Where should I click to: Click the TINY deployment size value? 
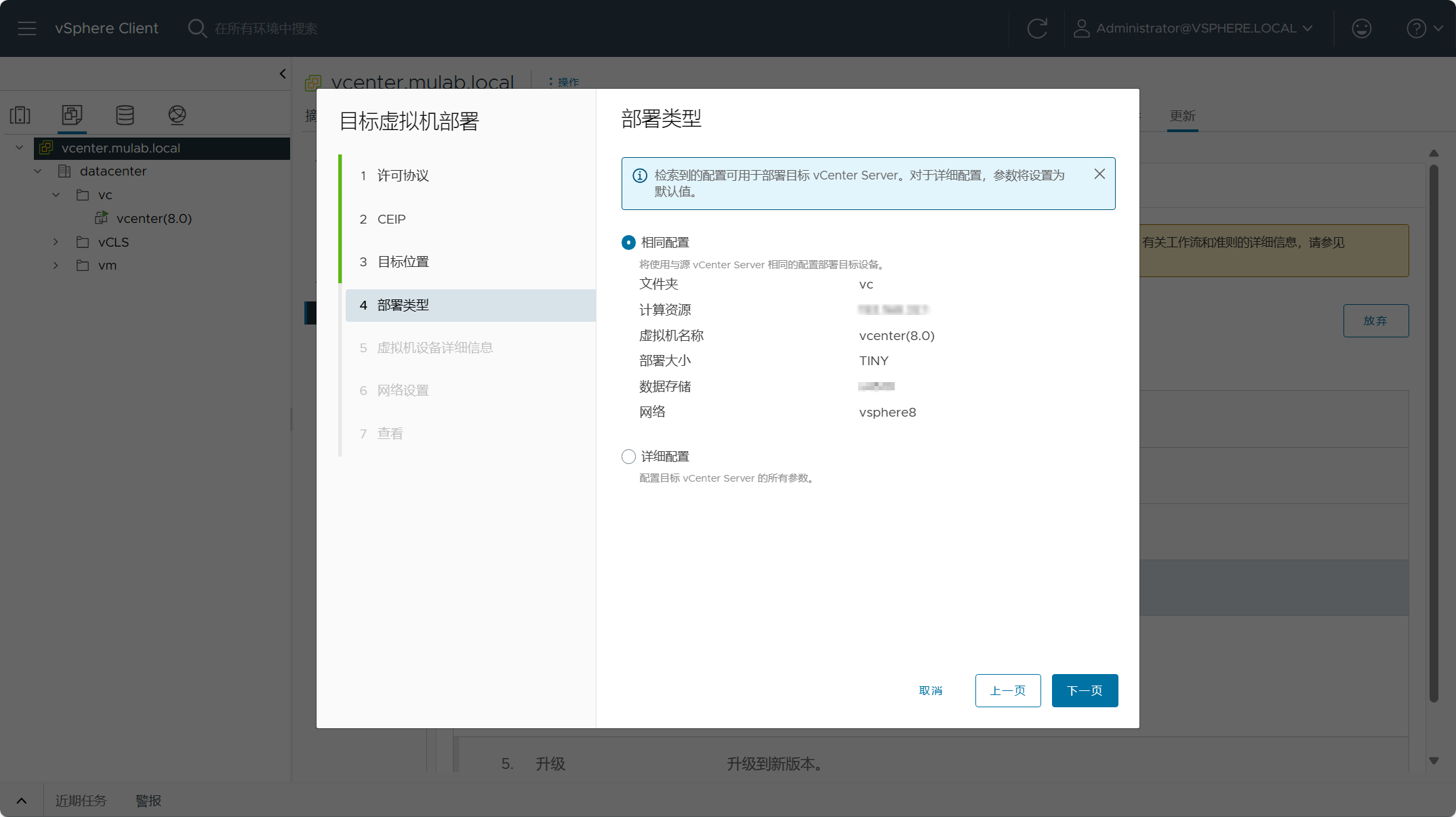[873, 361]
